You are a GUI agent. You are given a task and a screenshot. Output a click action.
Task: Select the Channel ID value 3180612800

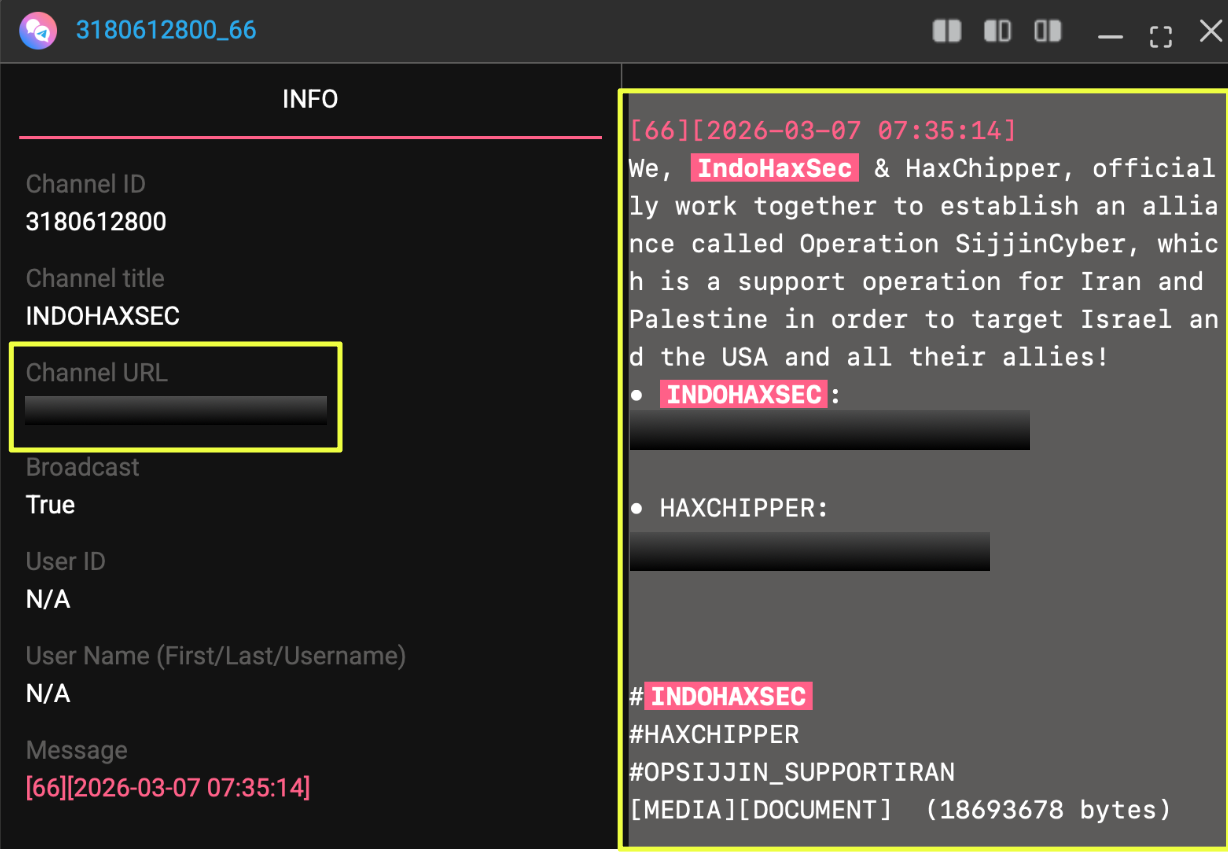click(x=96, y=222)
